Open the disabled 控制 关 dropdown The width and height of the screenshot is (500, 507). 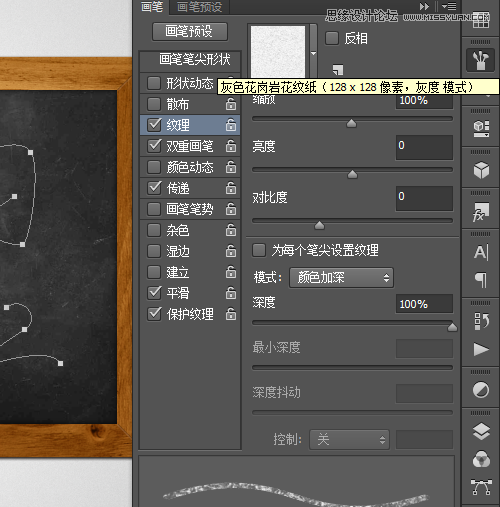click(x=349, y=439)
